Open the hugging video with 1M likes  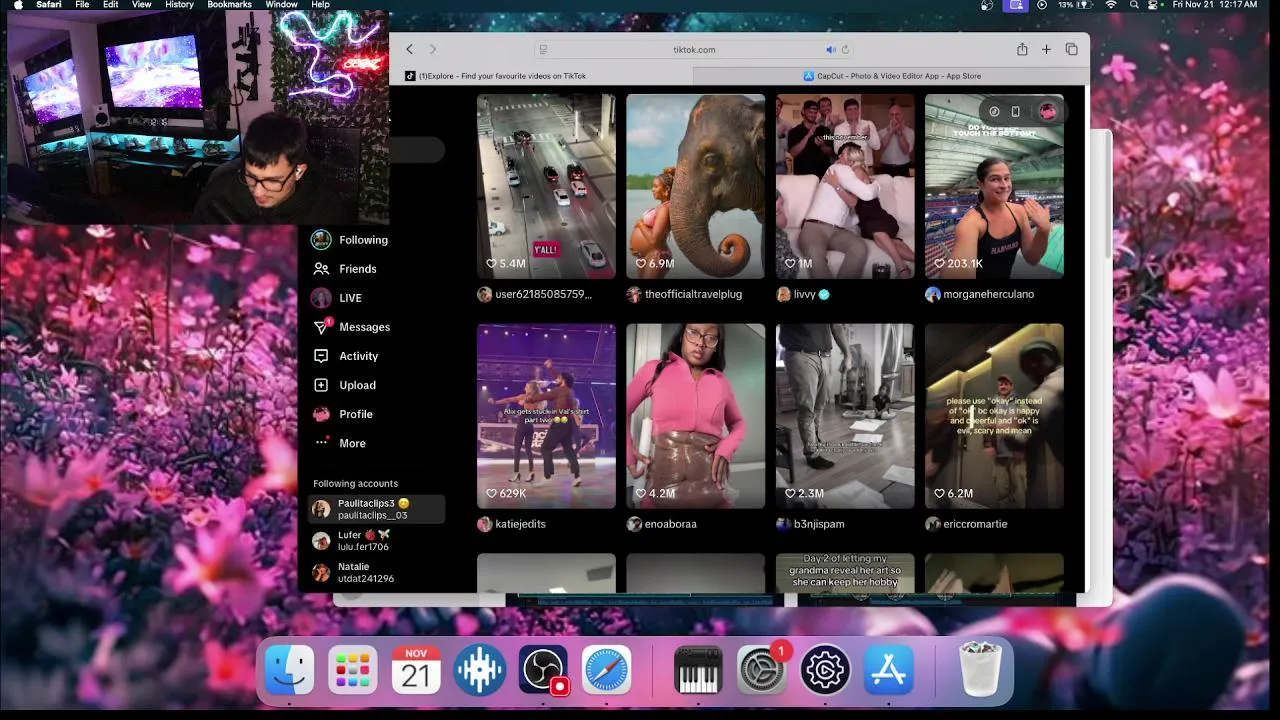click(845, 186)
